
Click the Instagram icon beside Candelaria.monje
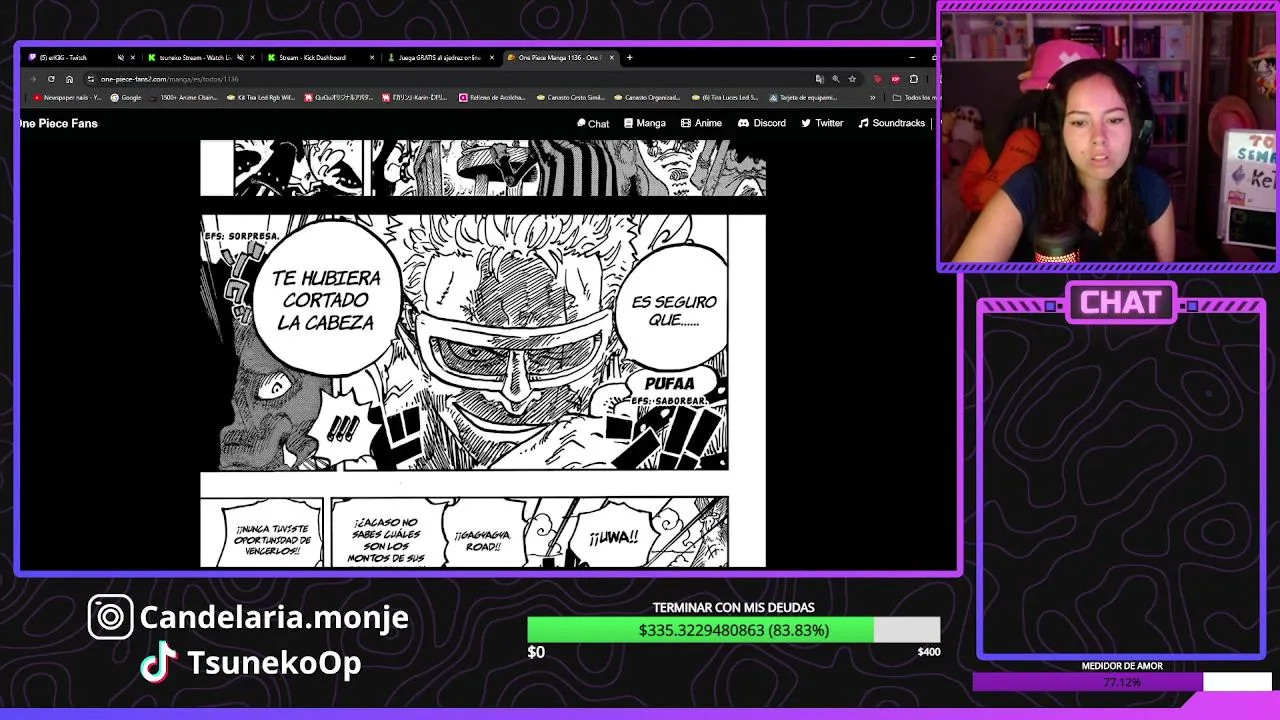tap(110, 617)
